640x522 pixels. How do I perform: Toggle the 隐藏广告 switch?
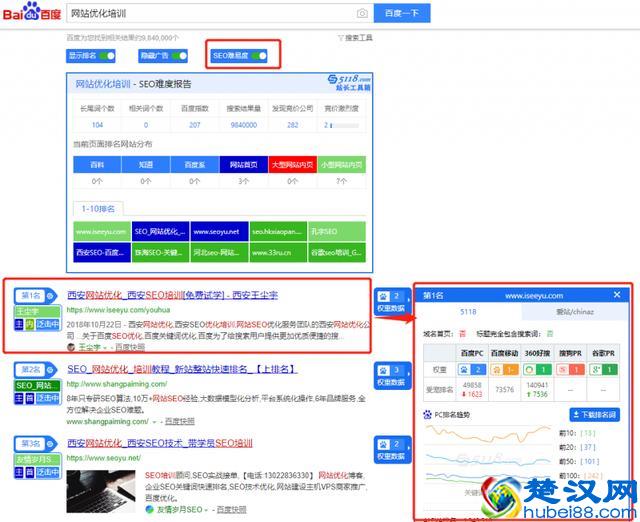[179, 56]
